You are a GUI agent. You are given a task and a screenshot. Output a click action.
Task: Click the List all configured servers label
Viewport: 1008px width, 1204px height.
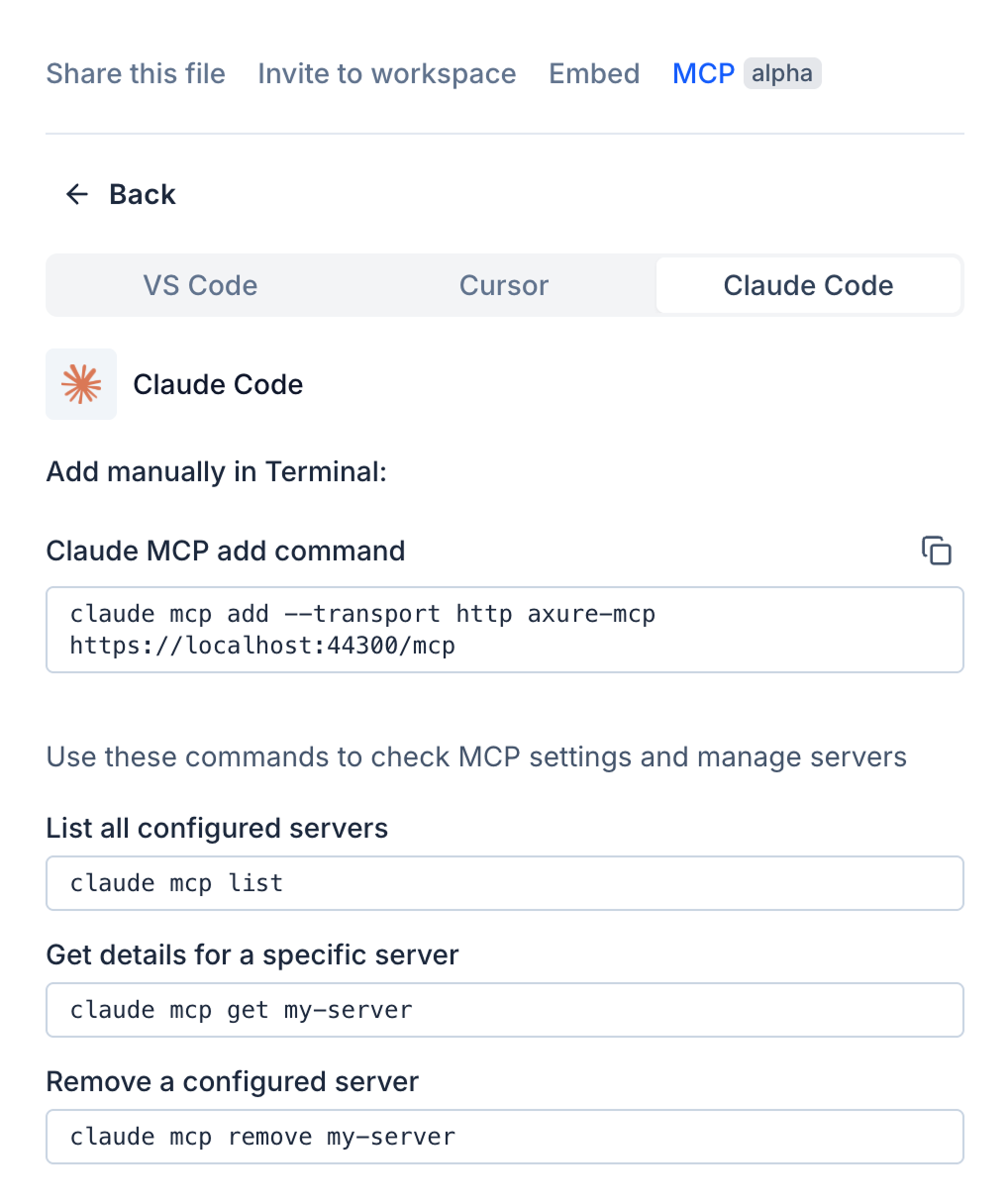pyautogui.click(x=217, y=828)
